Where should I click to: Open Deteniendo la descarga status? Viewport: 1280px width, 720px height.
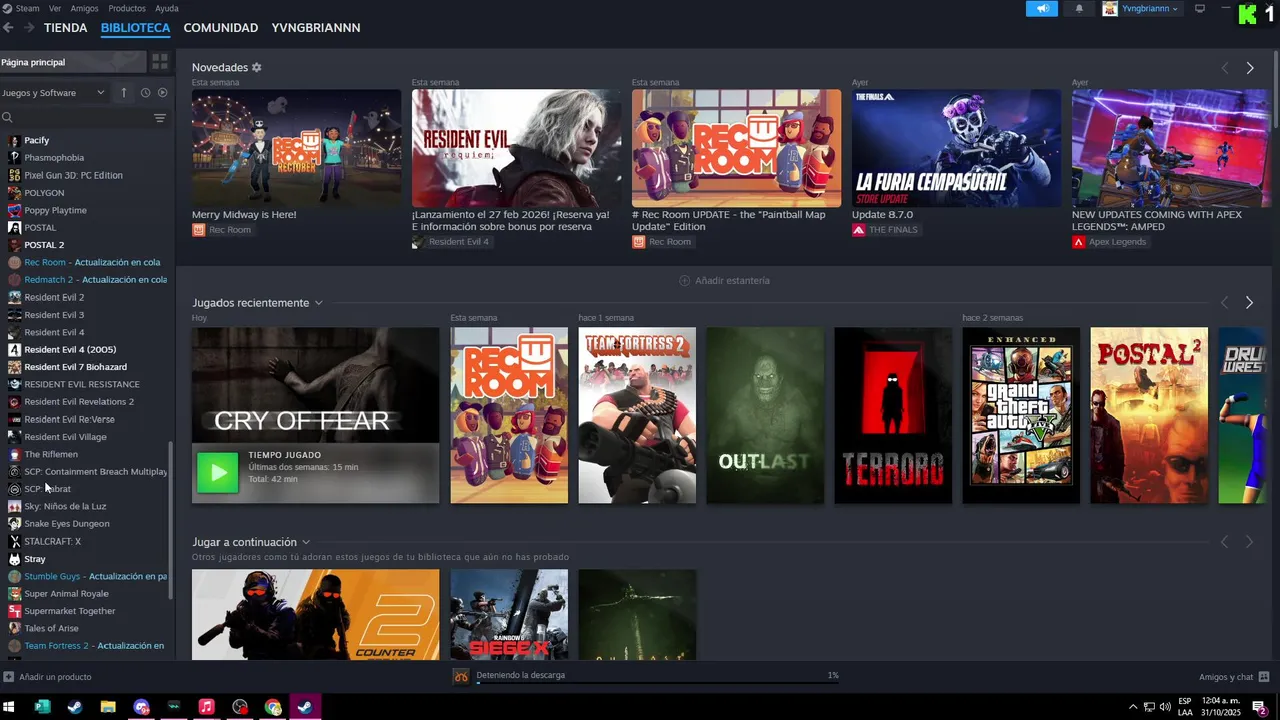click(x=520, y=675)
